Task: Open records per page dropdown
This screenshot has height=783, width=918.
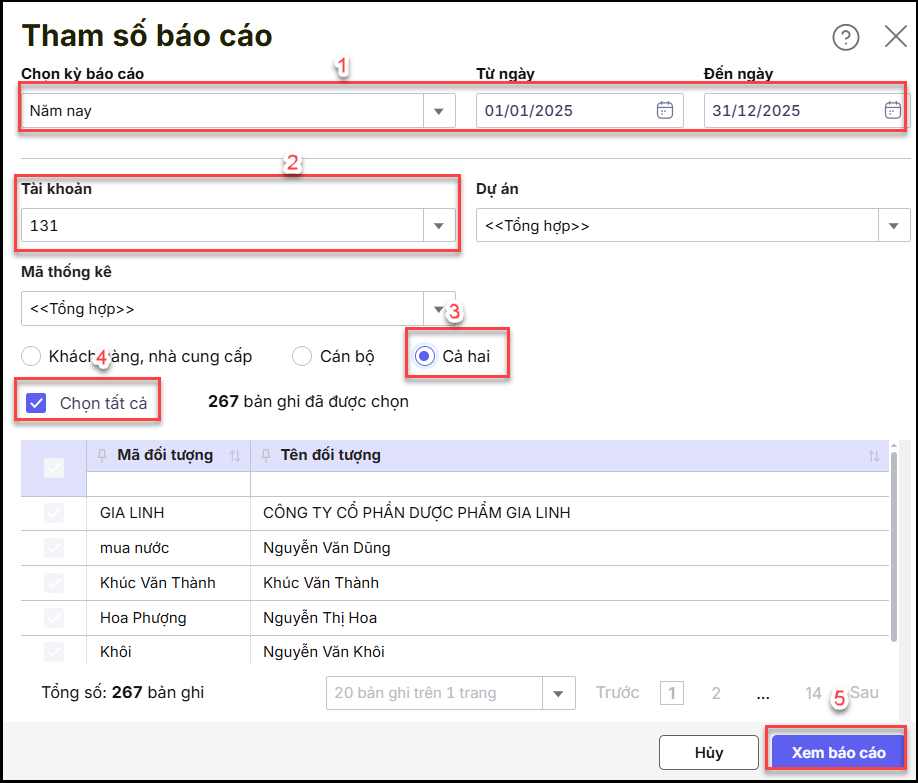Action: pyautogui.click(x=558, y=693)
